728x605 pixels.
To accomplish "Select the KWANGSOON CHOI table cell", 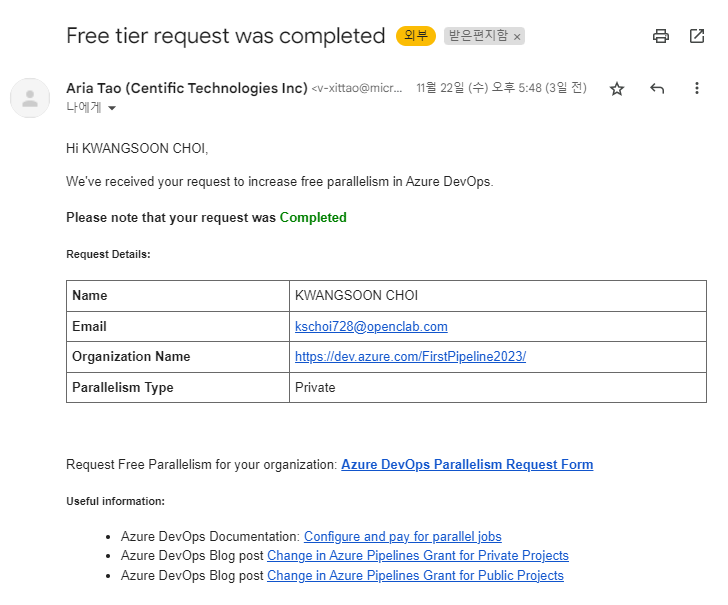I will tap(498, 296).
